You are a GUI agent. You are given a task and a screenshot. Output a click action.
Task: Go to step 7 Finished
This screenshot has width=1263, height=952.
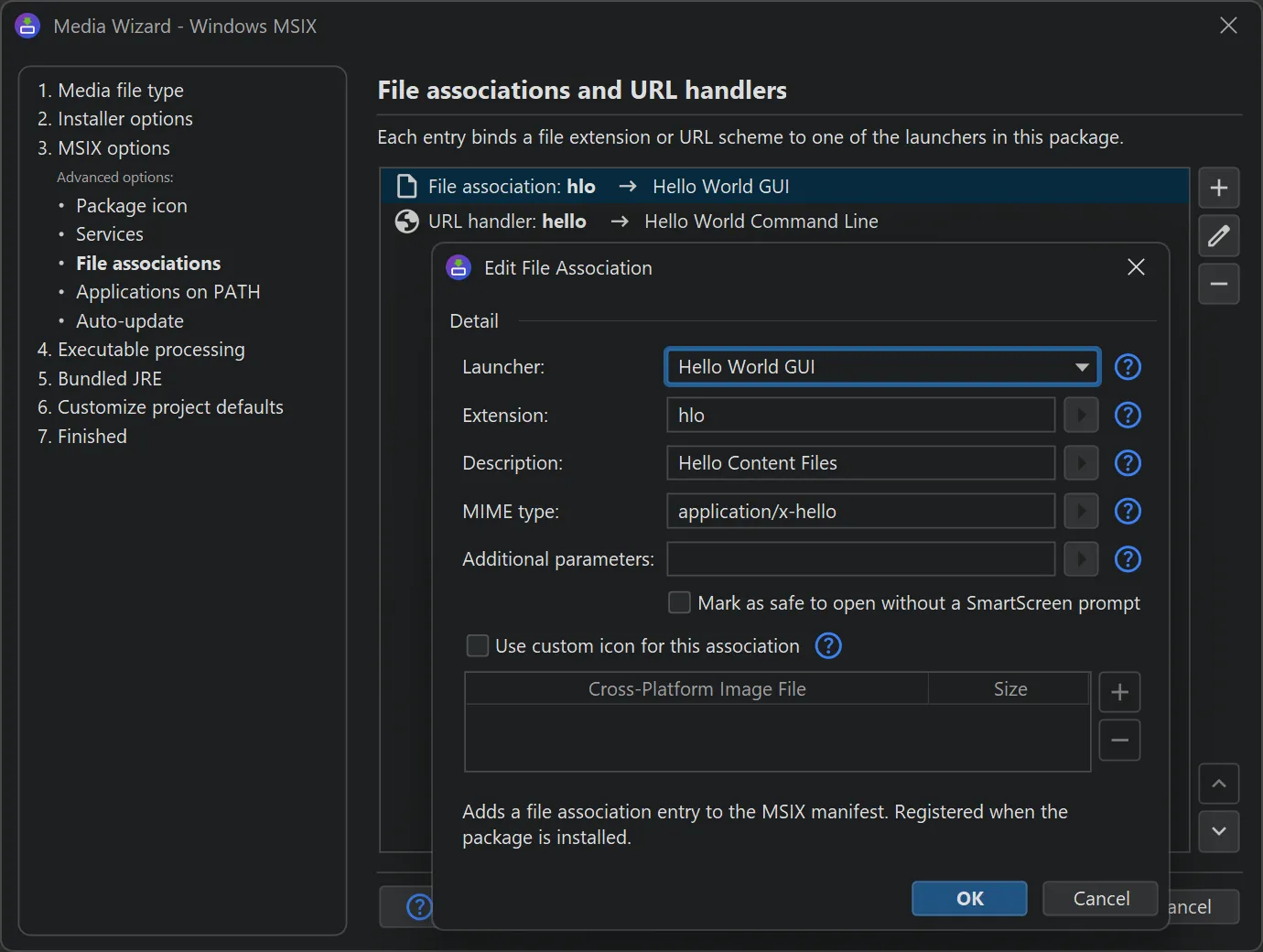[x=82, y=437]
